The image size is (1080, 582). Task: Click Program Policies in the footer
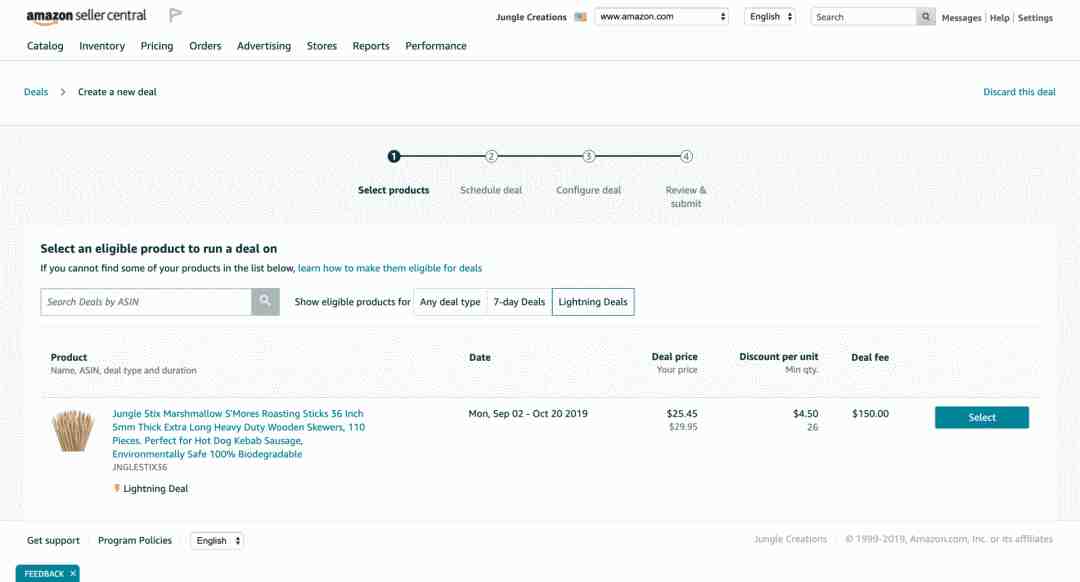pos(135,541)
